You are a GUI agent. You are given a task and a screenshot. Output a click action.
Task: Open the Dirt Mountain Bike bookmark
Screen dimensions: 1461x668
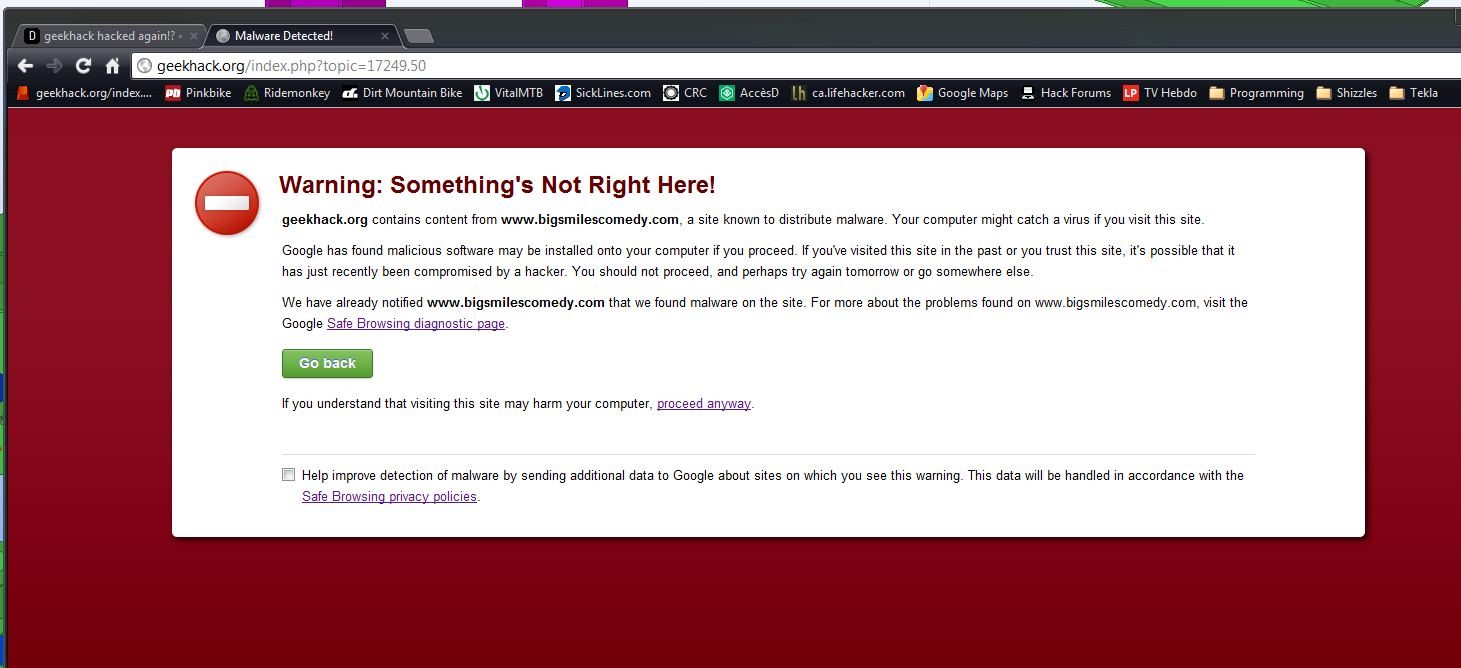tap(402, 93)
